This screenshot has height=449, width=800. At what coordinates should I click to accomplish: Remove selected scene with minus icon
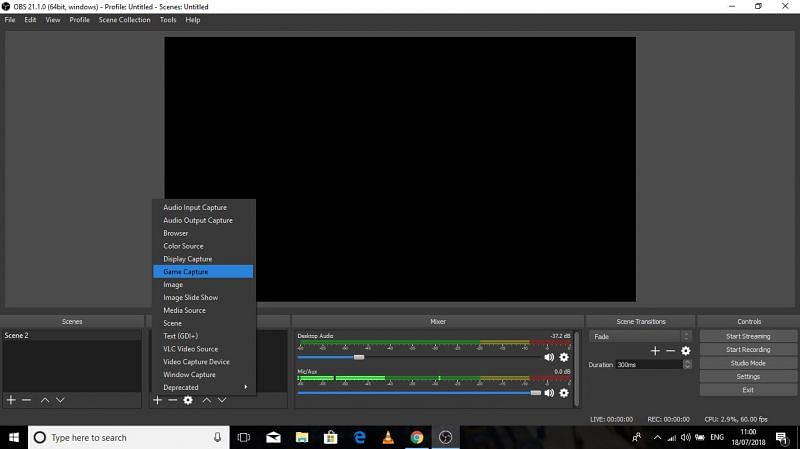click(x=27, y=400)
